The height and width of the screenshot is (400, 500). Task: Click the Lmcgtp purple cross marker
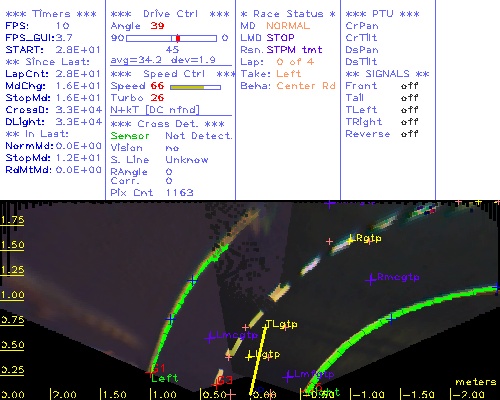pos(210,338)
